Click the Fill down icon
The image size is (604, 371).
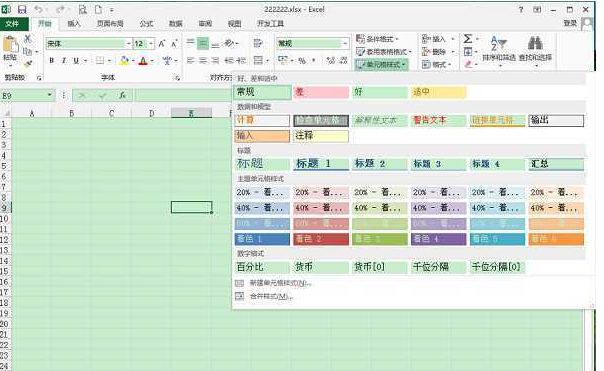pos(468,51)
